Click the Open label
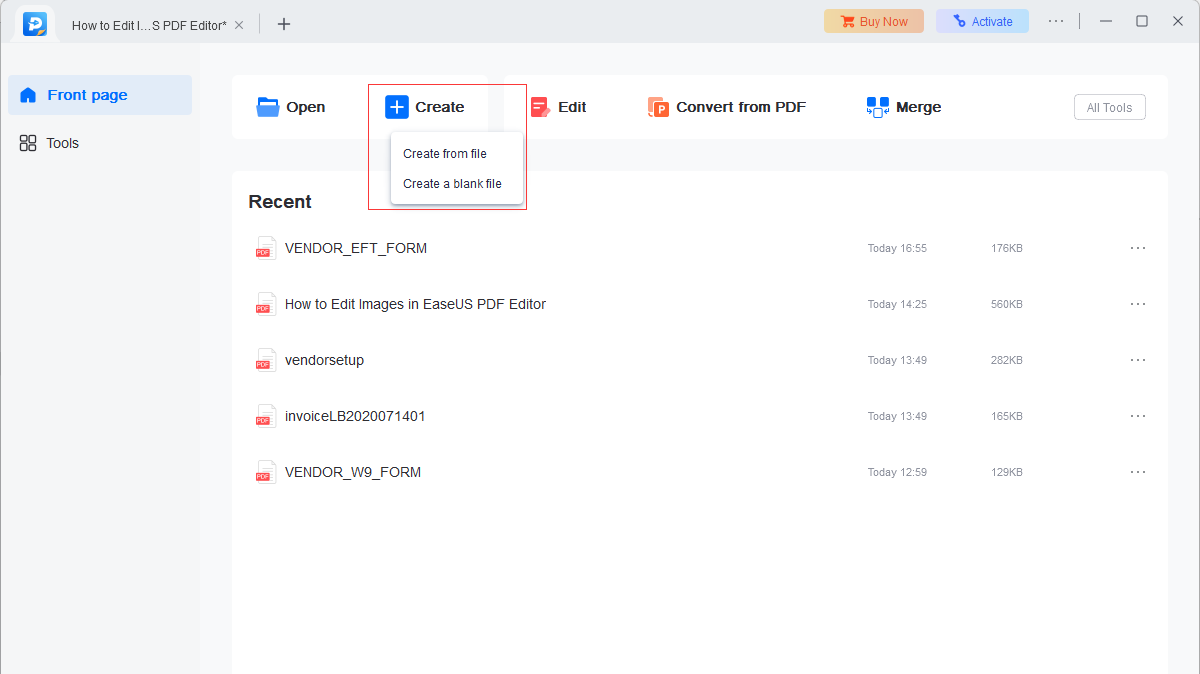The width and height of the screenshot is (1200, 674). pos(306,107)
